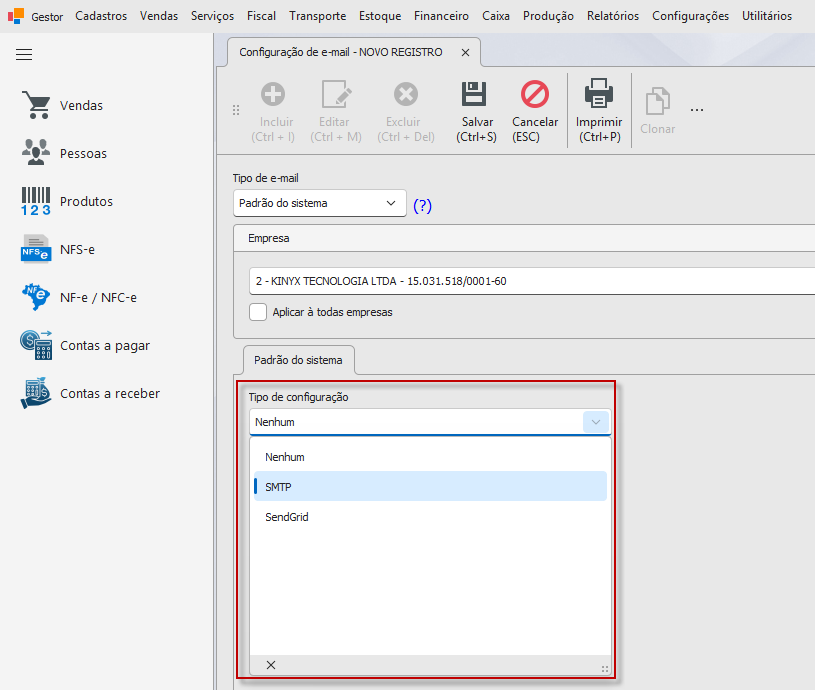The width and height of the screenshot is (815, 690).
Task: Open Contas a pagar shortcut
Action: click(x=85, y=346)
